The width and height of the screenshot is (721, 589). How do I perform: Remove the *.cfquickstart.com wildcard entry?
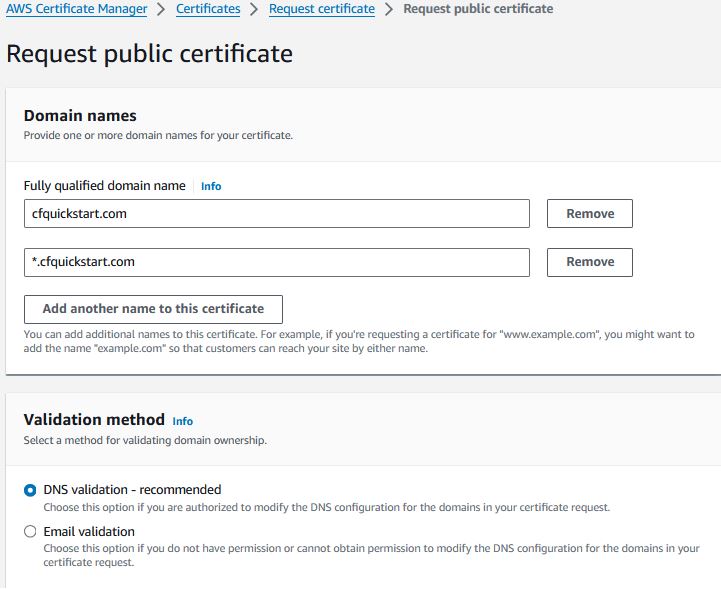[x=589, y=262]
